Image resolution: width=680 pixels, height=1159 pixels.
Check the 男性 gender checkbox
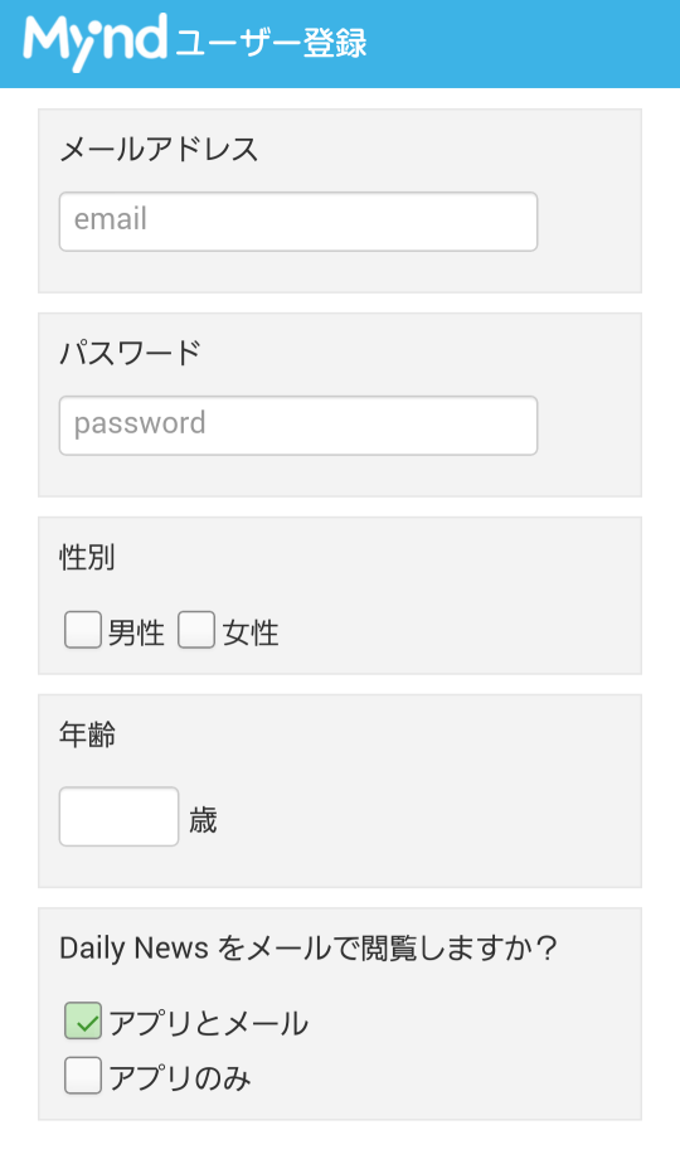[83, 630]
